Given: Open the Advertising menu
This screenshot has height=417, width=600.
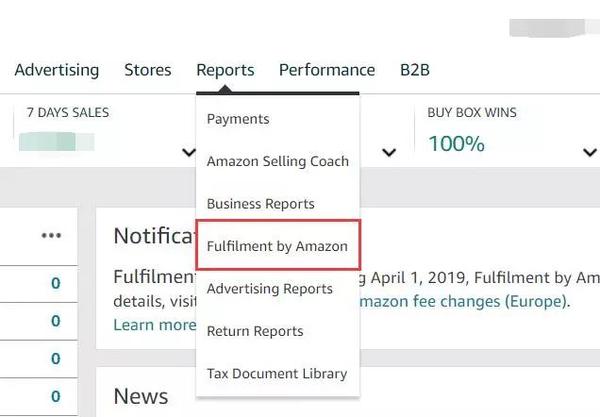Looking at the screenshot, I should click(57, 70).
